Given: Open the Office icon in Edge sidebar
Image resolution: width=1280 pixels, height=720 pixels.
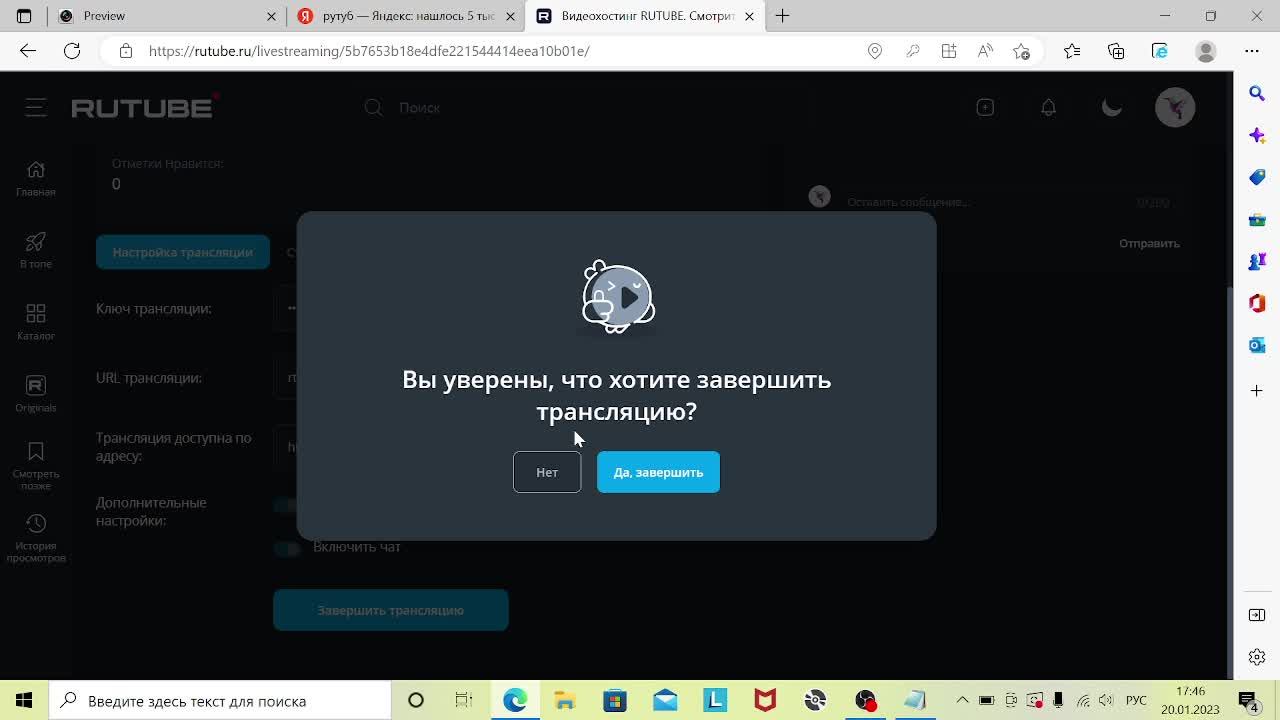Looking at the screenshot, I should click(x=1257, y=303).
